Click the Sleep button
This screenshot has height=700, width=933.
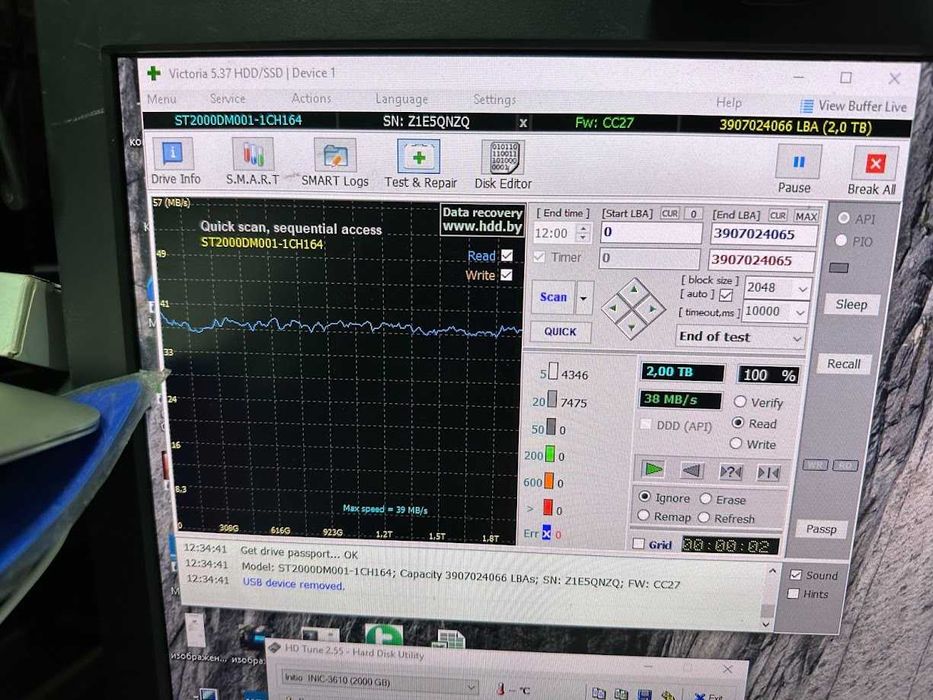851,305
